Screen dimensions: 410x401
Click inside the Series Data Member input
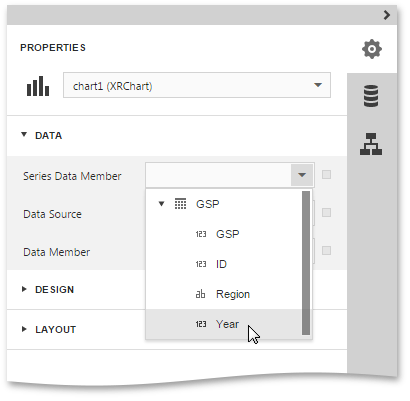tap(218, 175)
